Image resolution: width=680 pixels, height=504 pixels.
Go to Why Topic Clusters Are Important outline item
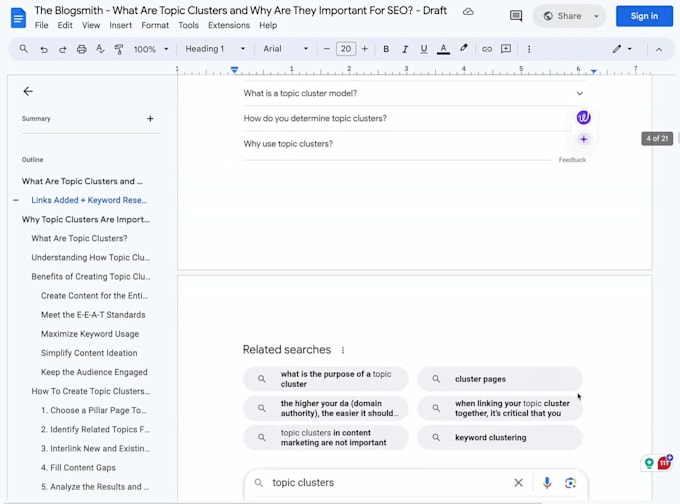86,219
